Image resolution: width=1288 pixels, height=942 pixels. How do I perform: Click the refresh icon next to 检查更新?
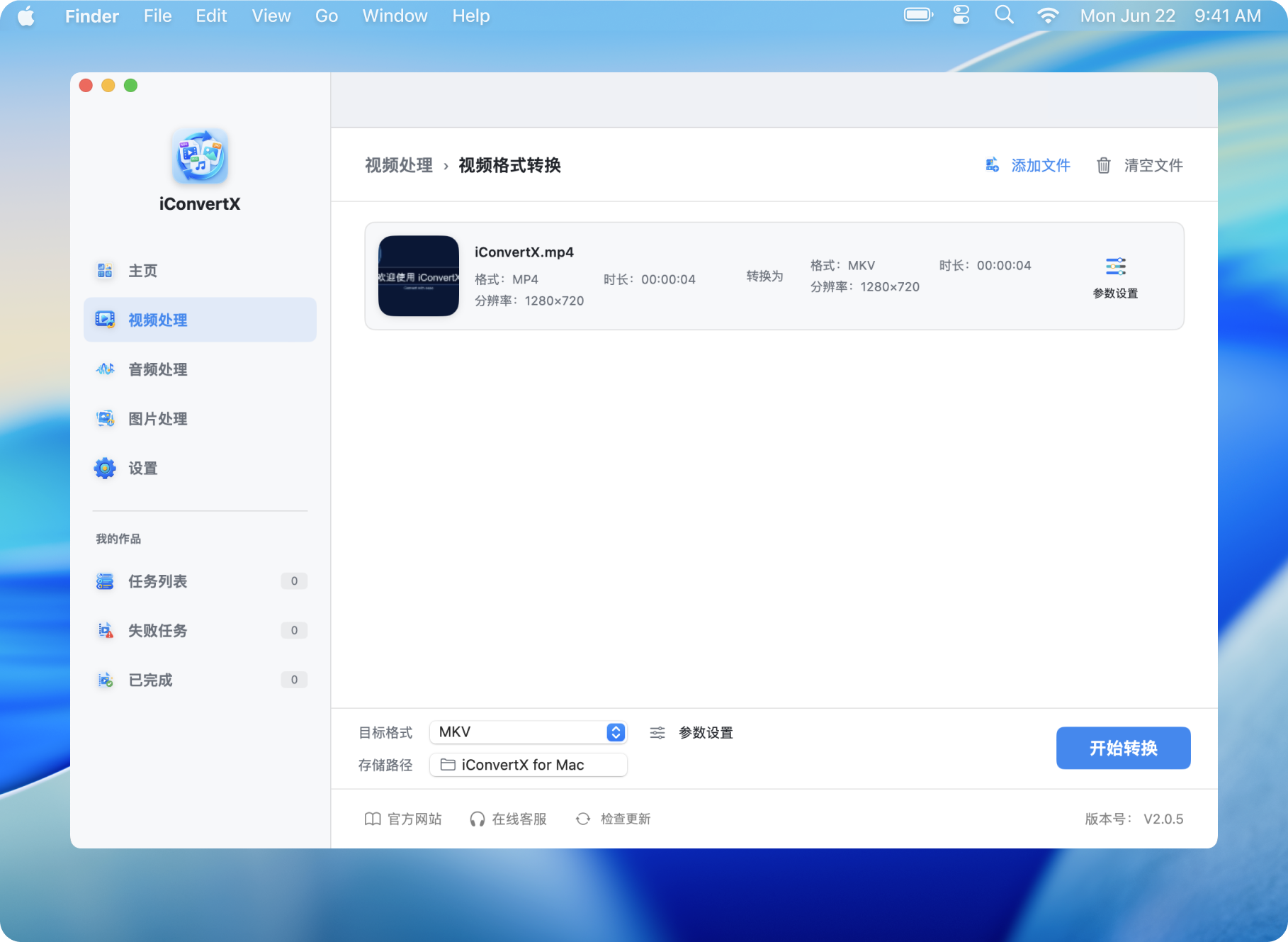(x=583, y=819)
